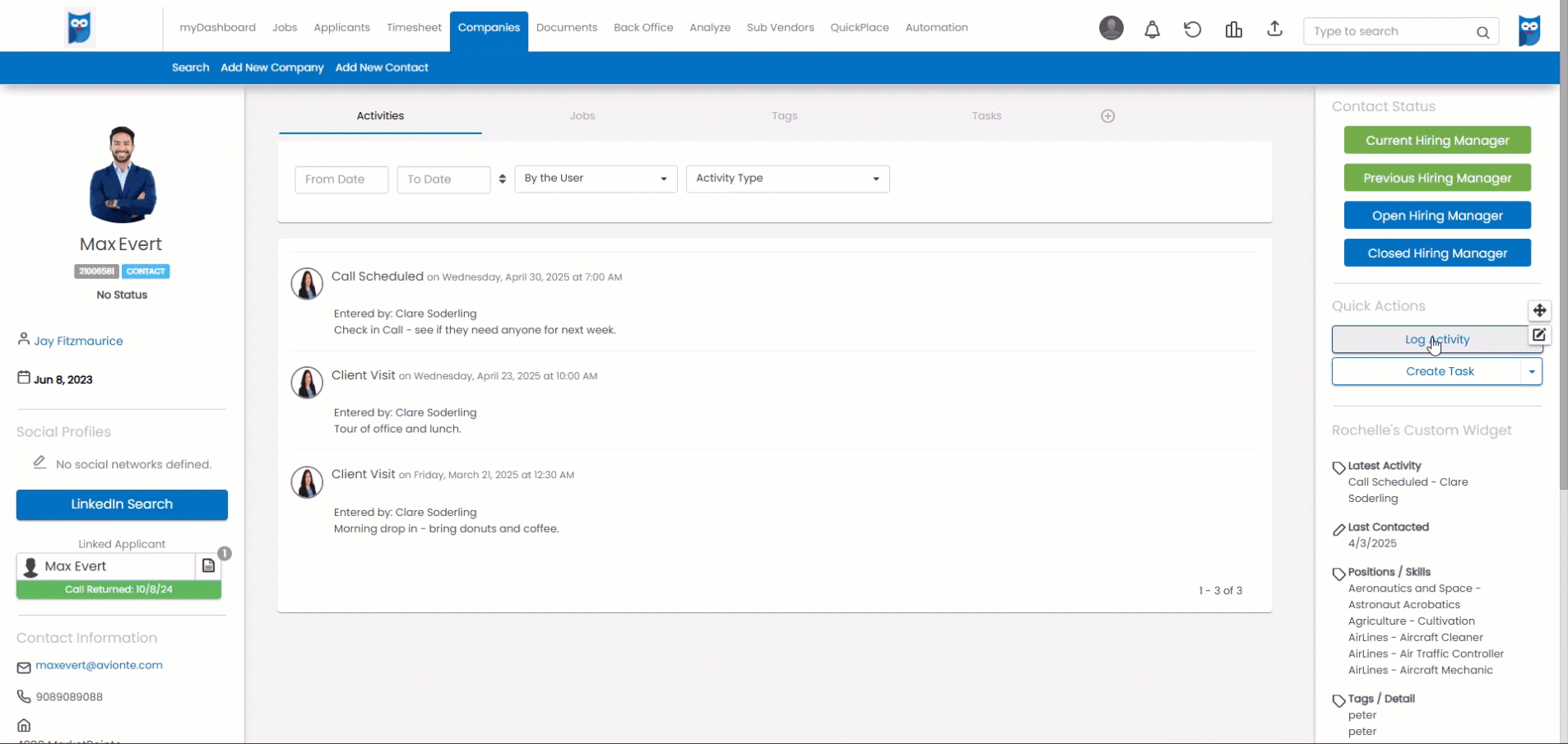The width and height of the screenshot is (1568, 744).
Task: Click the Max Evert linked applicant
Action: click(x=105, y=566)
